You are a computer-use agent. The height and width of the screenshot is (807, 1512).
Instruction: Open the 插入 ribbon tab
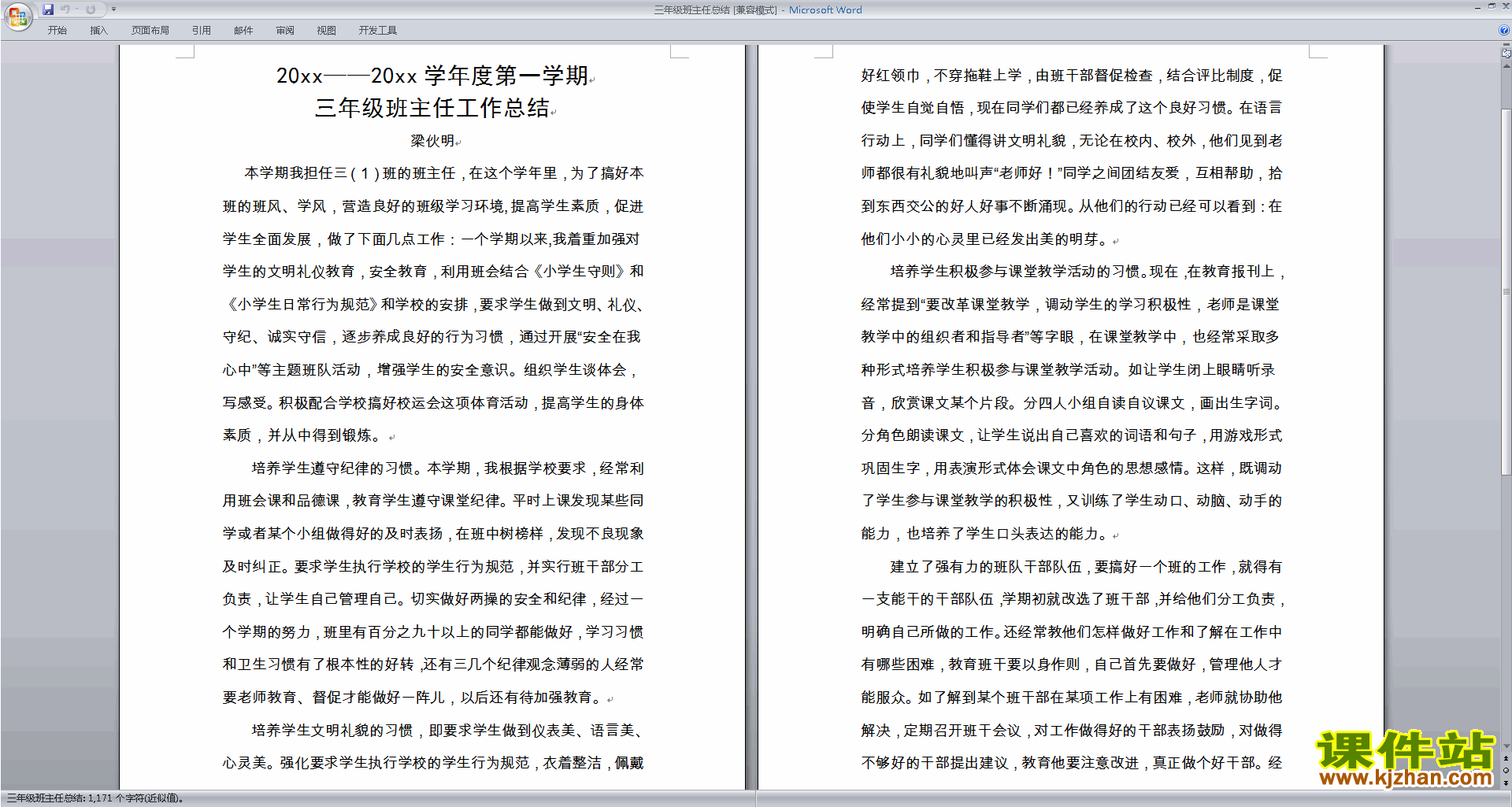tap(98, 31)
